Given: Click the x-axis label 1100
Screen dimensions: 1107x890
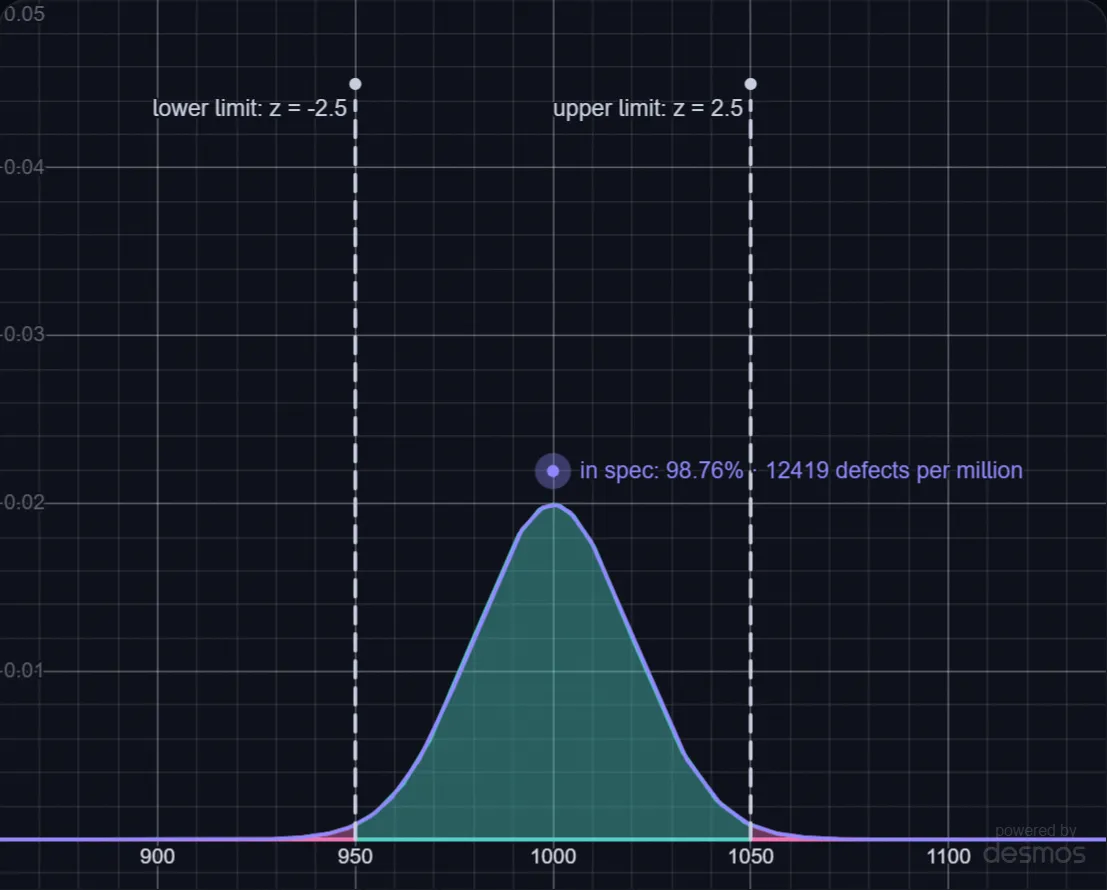Looking at the screenshot, I should (x=948, y=856).
